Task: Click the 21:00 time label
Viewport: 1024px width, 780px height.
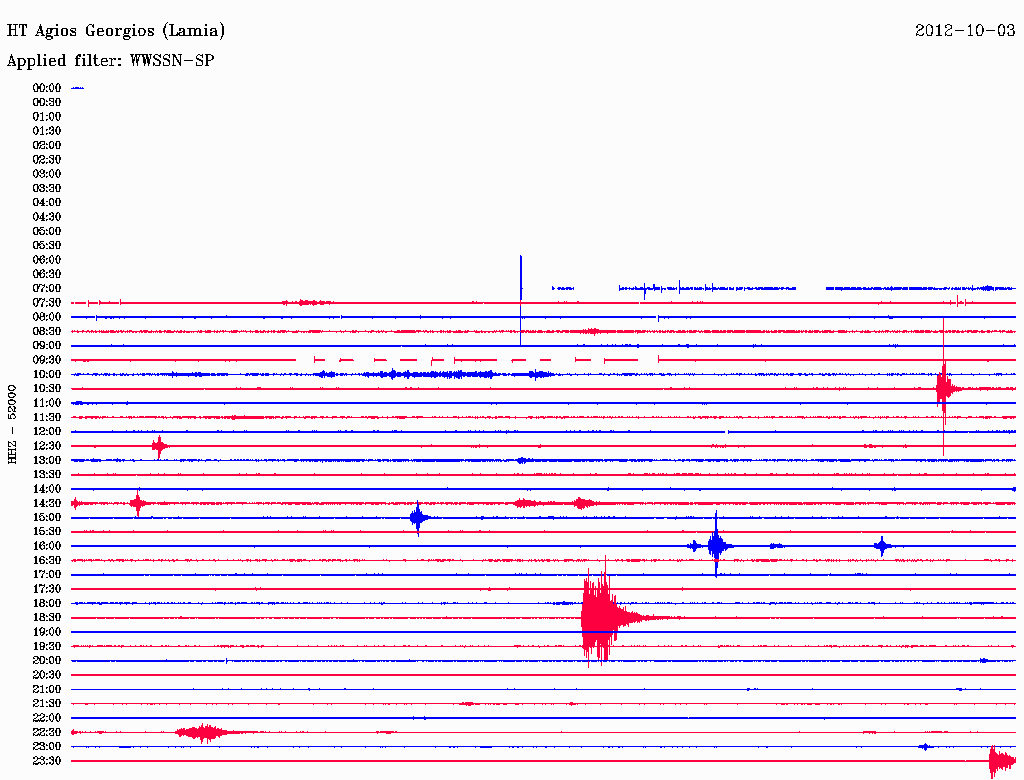Action: [x=47, y=689]
